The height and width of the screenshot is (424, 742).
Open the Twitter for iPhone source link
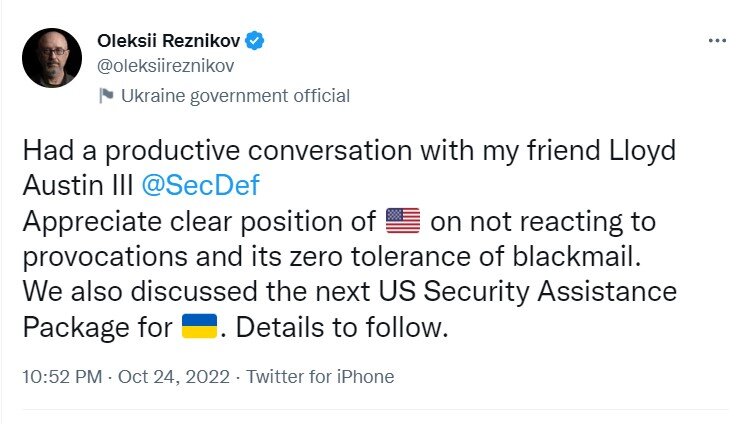click(x=320, y=377)
